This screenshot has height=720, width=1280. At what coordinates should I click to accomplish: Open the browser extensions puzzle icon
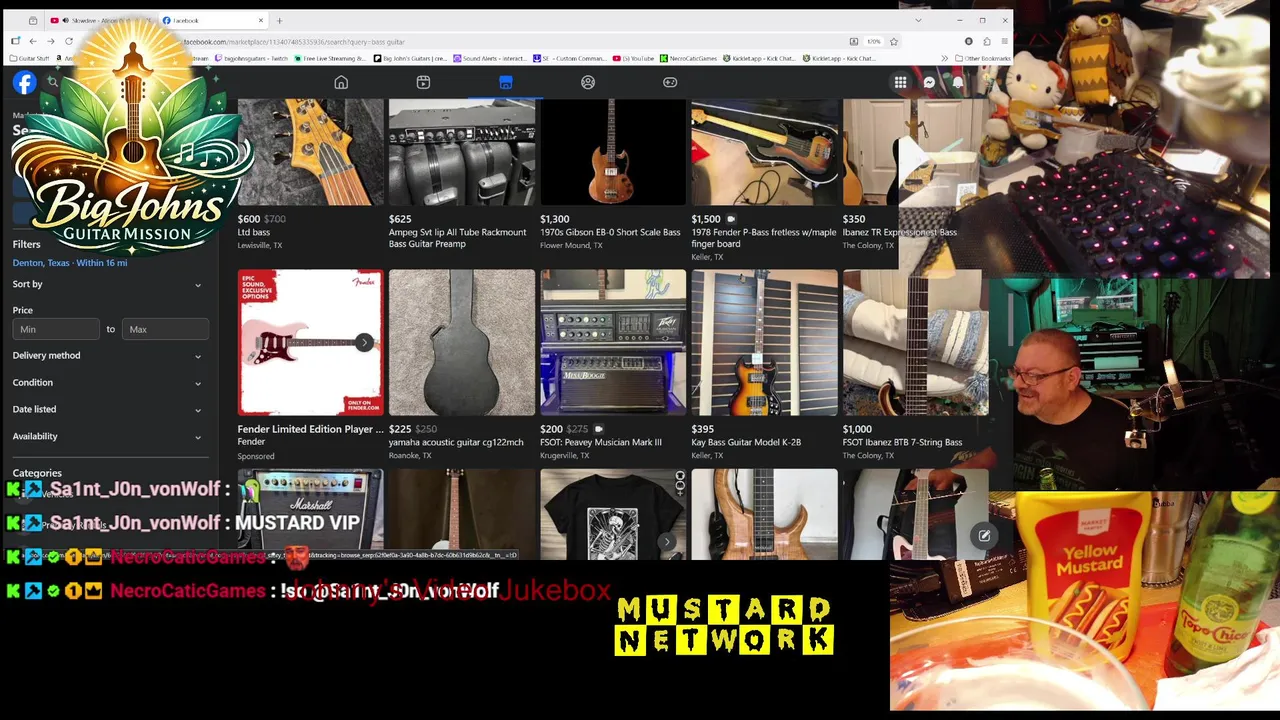click(987, 41)
